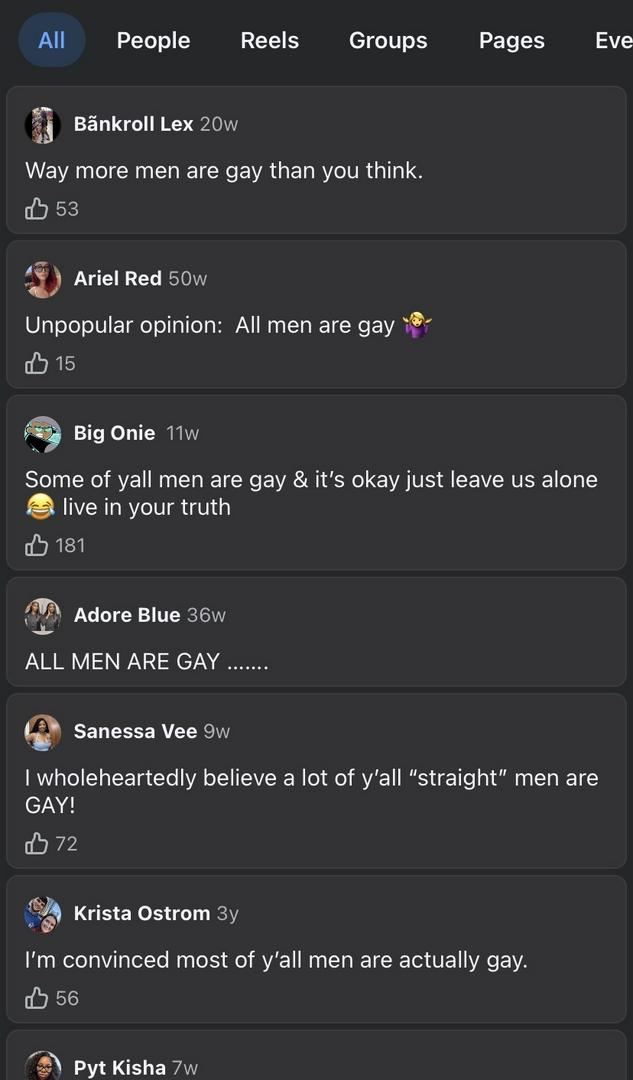The height and width of the screenshot is (1080, 633).
Task: Open Big Onie's profile avatar
Action: point(43,434)
